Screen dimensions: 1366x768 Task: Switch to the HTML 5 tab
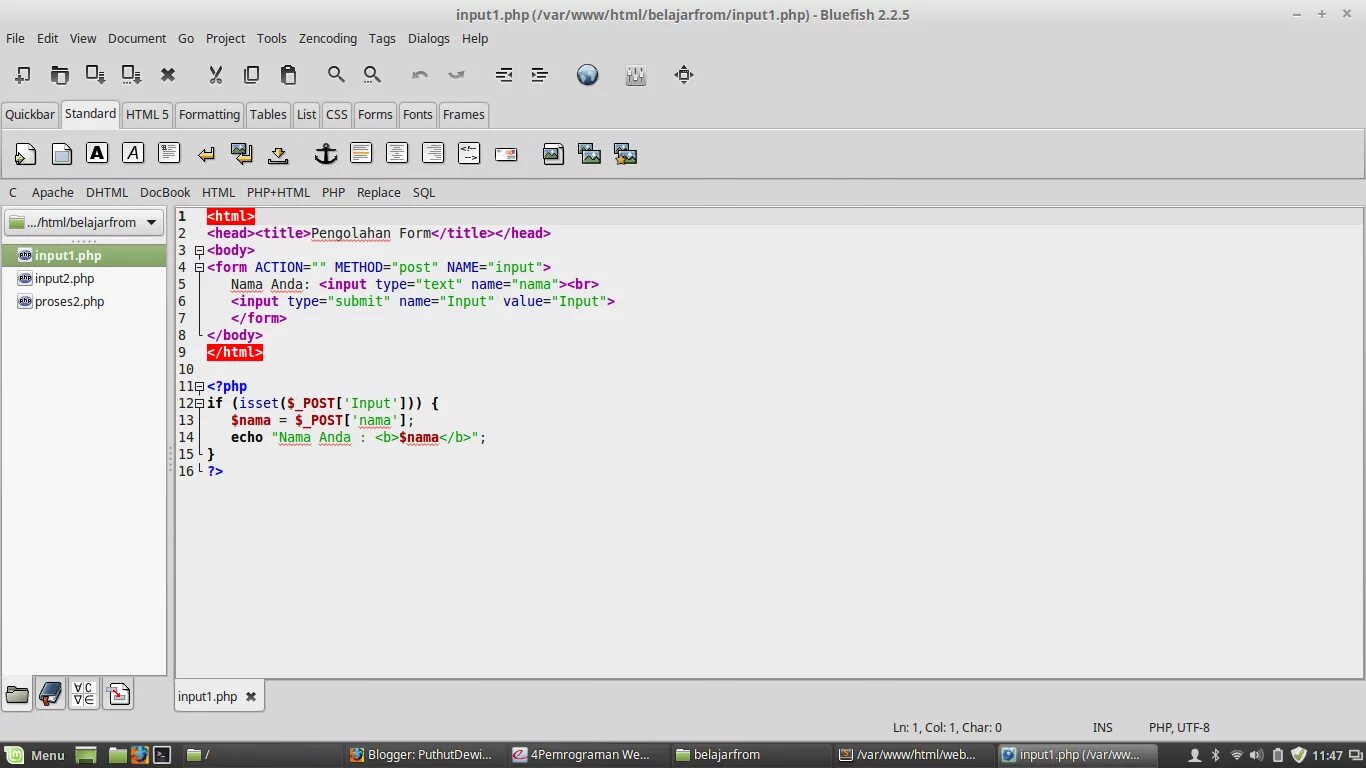(147, 114)
